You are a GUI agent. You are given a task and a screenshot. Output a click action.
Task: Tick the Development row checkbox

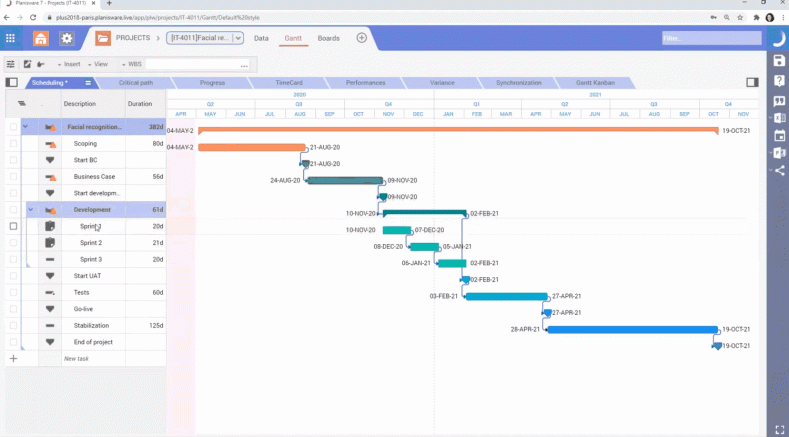point(14,209)
